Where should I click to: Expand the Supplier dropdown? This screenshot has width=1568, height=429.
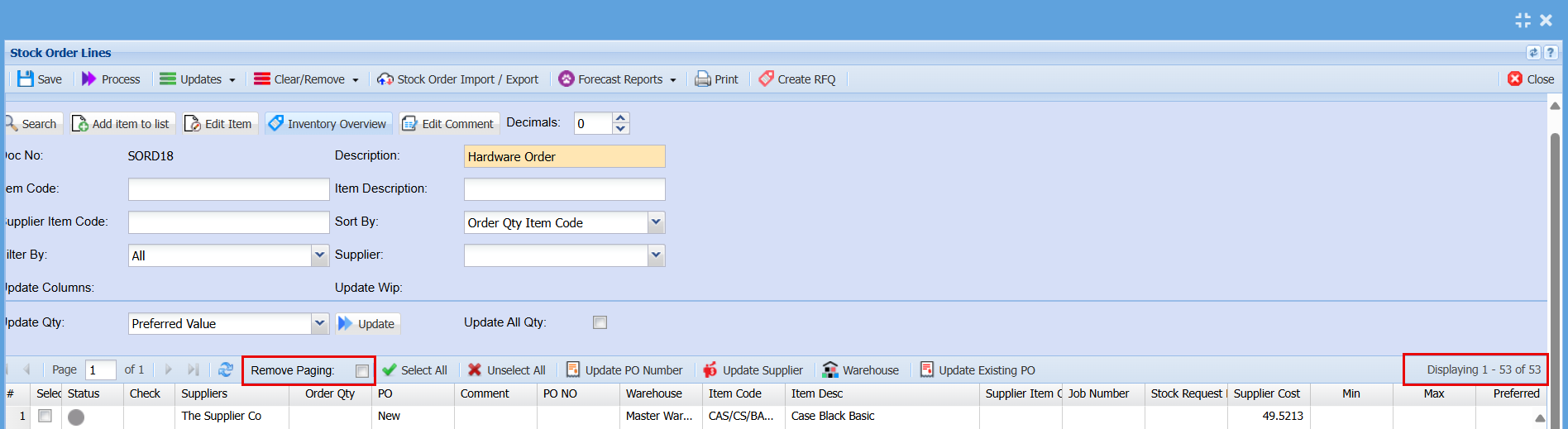[656, 255]
